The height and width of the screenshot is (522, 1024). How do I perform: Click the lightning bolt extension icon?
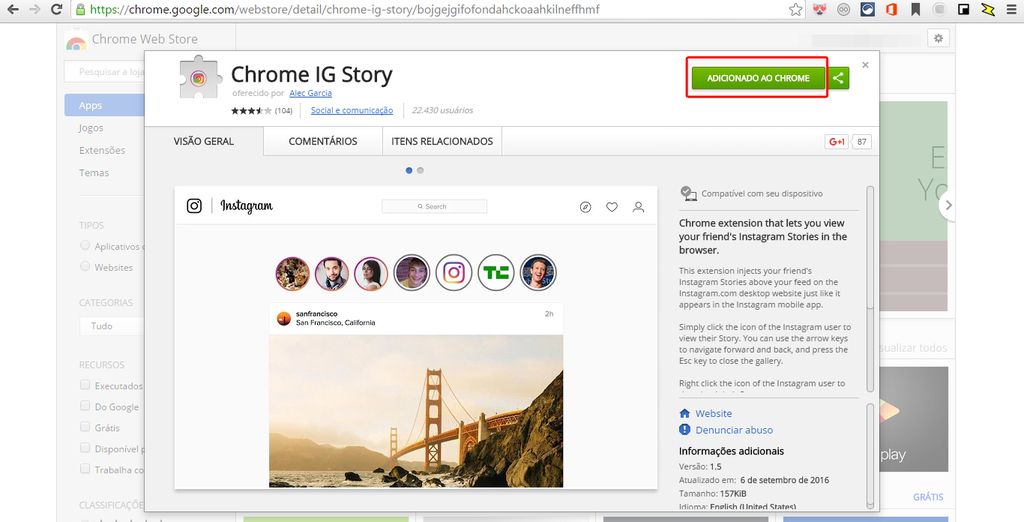pyautogui.click(x=988, y=9)
